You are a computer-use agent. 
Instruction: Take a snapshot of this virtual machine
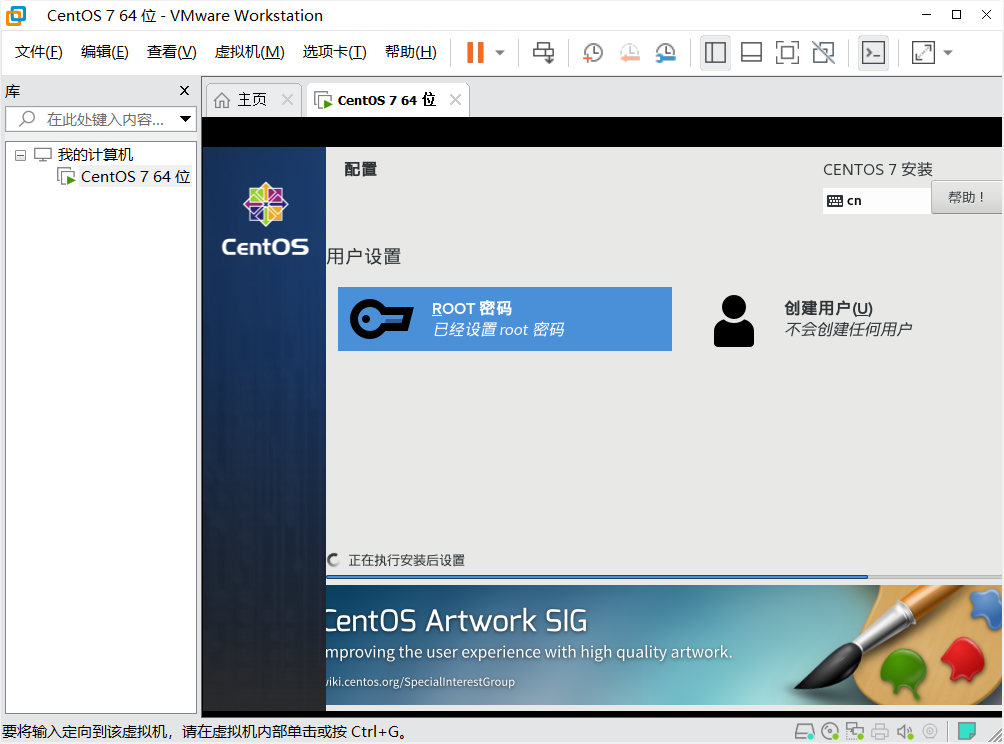coord(593,53)
